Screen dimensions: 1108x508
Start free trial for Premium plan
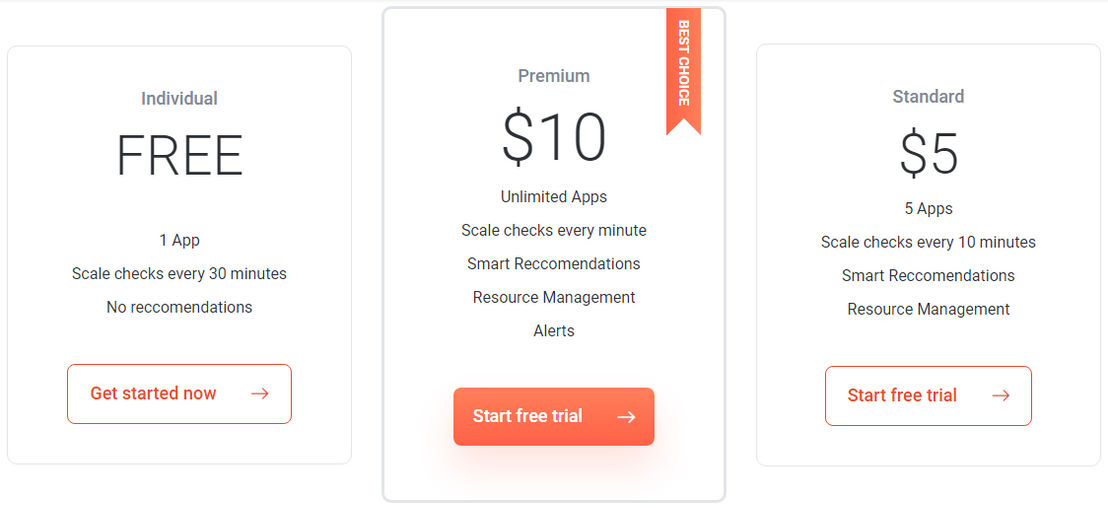coord(554,416)
